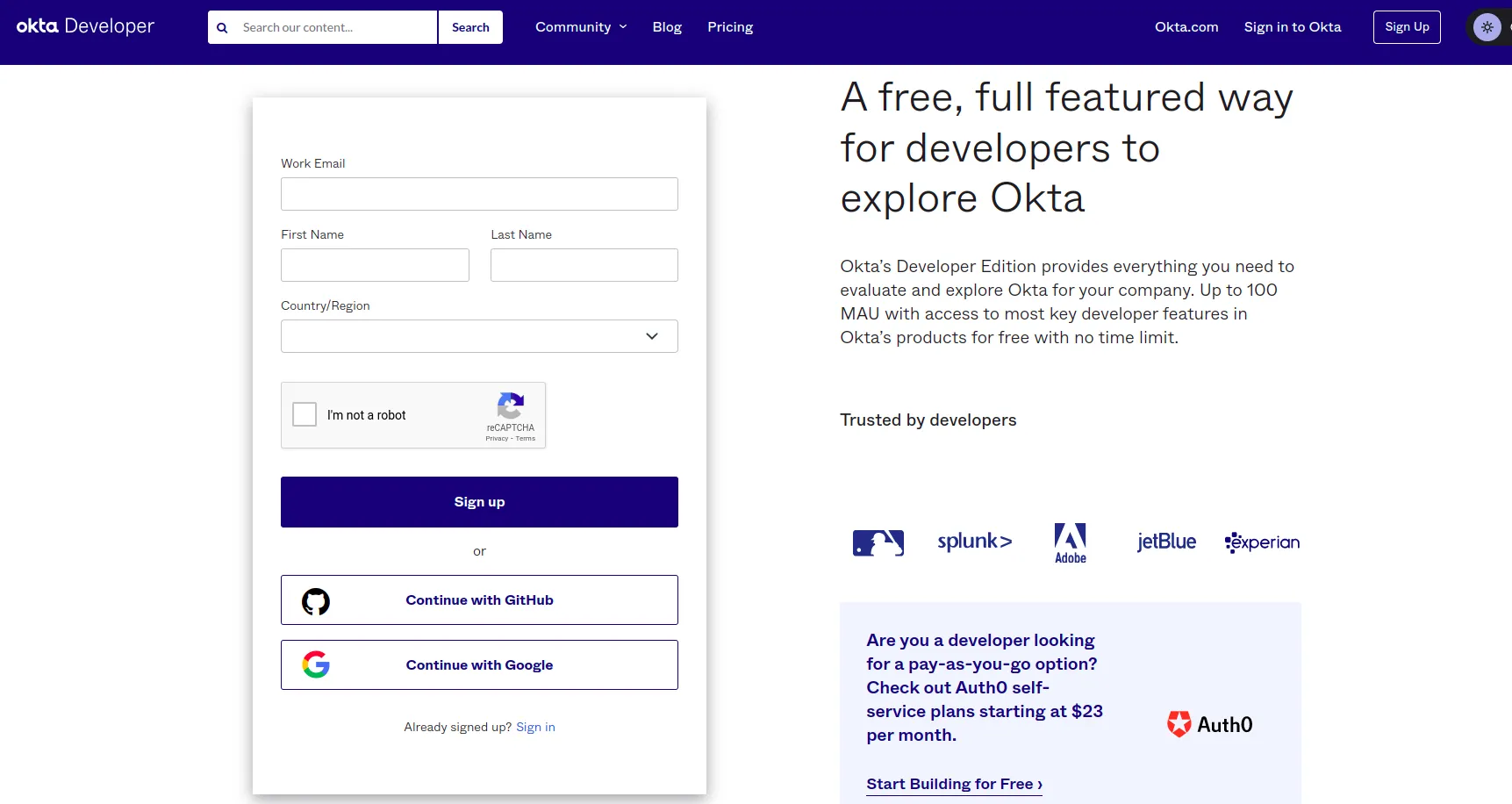Image resolution: width=1512 pixels, height=804 pixels.
Task: Click the MLB logo
Action: coord(878,542)
